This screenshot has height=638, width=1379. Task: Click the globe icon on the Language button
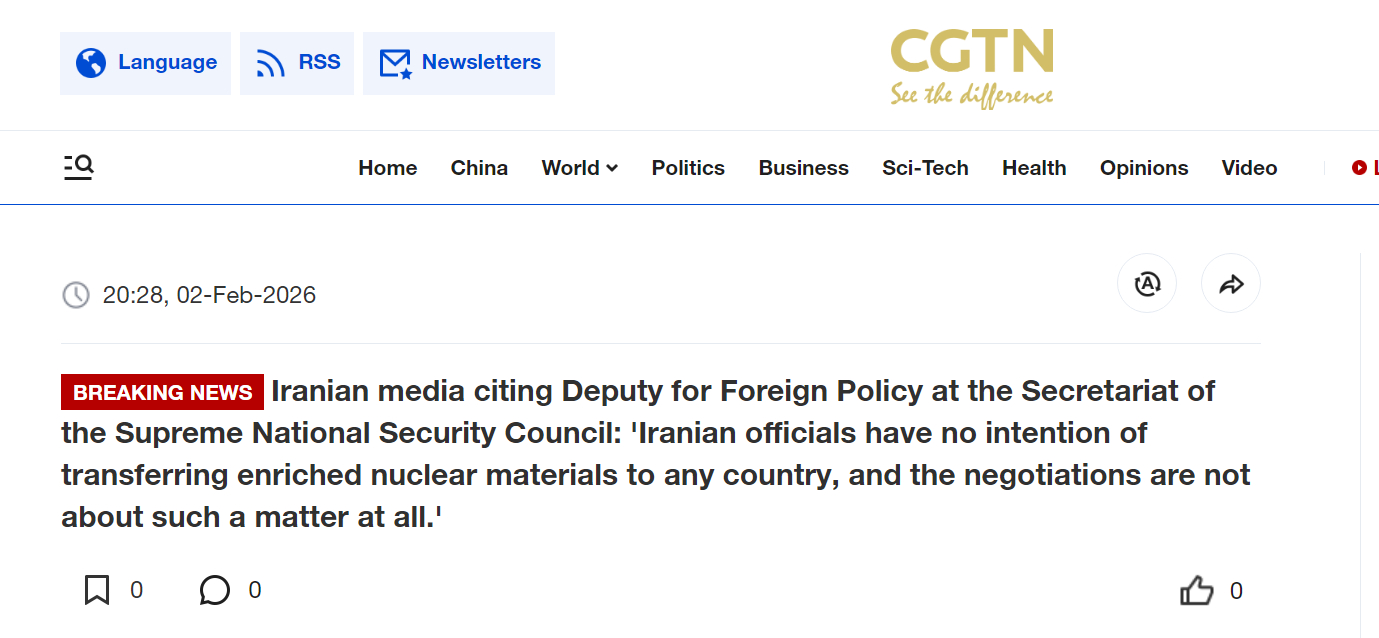[92, 62]
